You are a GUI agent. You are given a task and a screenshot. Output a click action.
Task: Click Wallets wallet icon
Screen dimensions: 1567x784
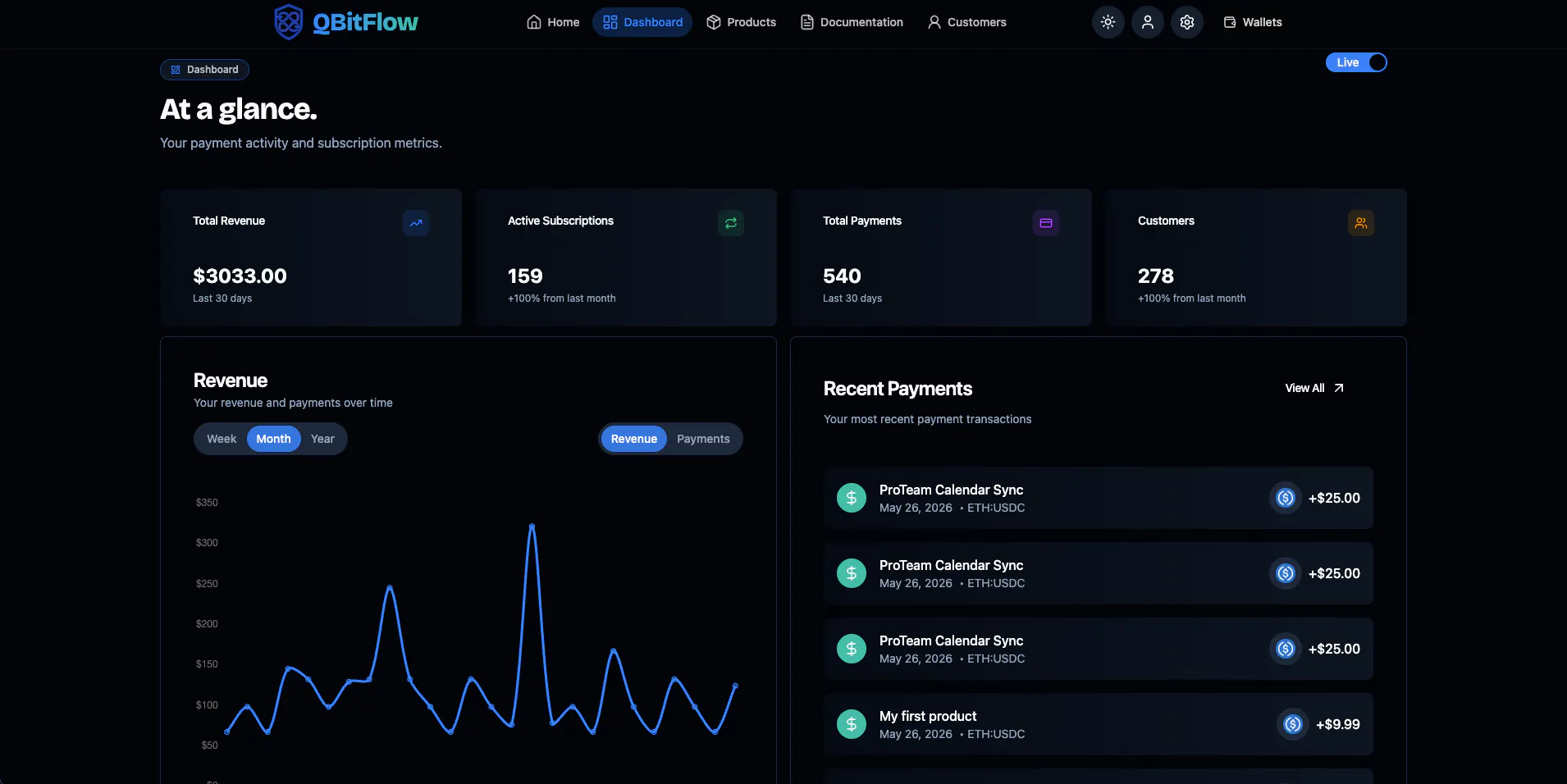click(1230, 22)
